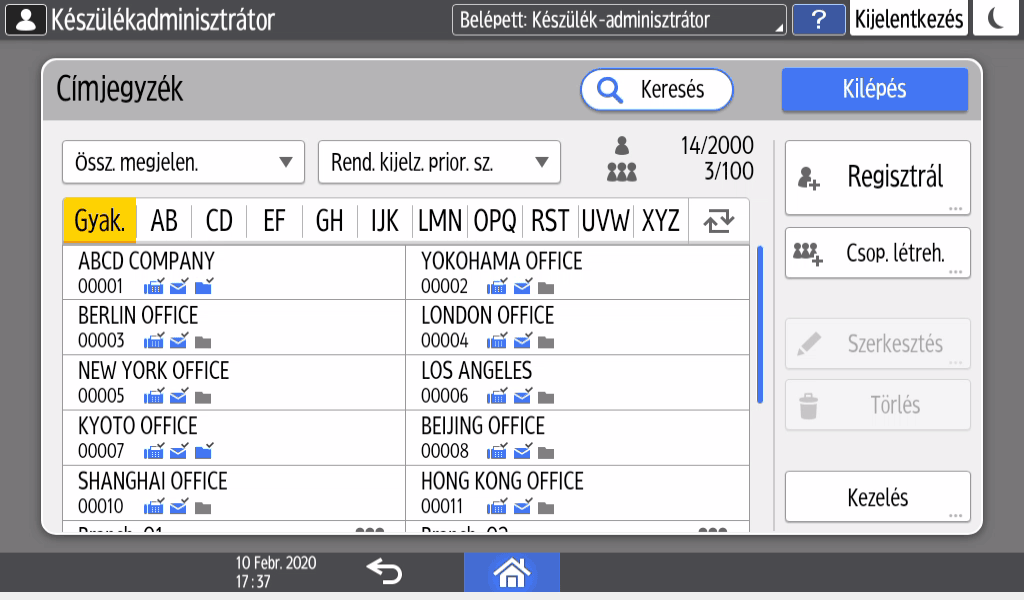The height and width of the screenshot is (600, 1024).
Task: Select the LMN alphabet tab
Action: (440, 221)
